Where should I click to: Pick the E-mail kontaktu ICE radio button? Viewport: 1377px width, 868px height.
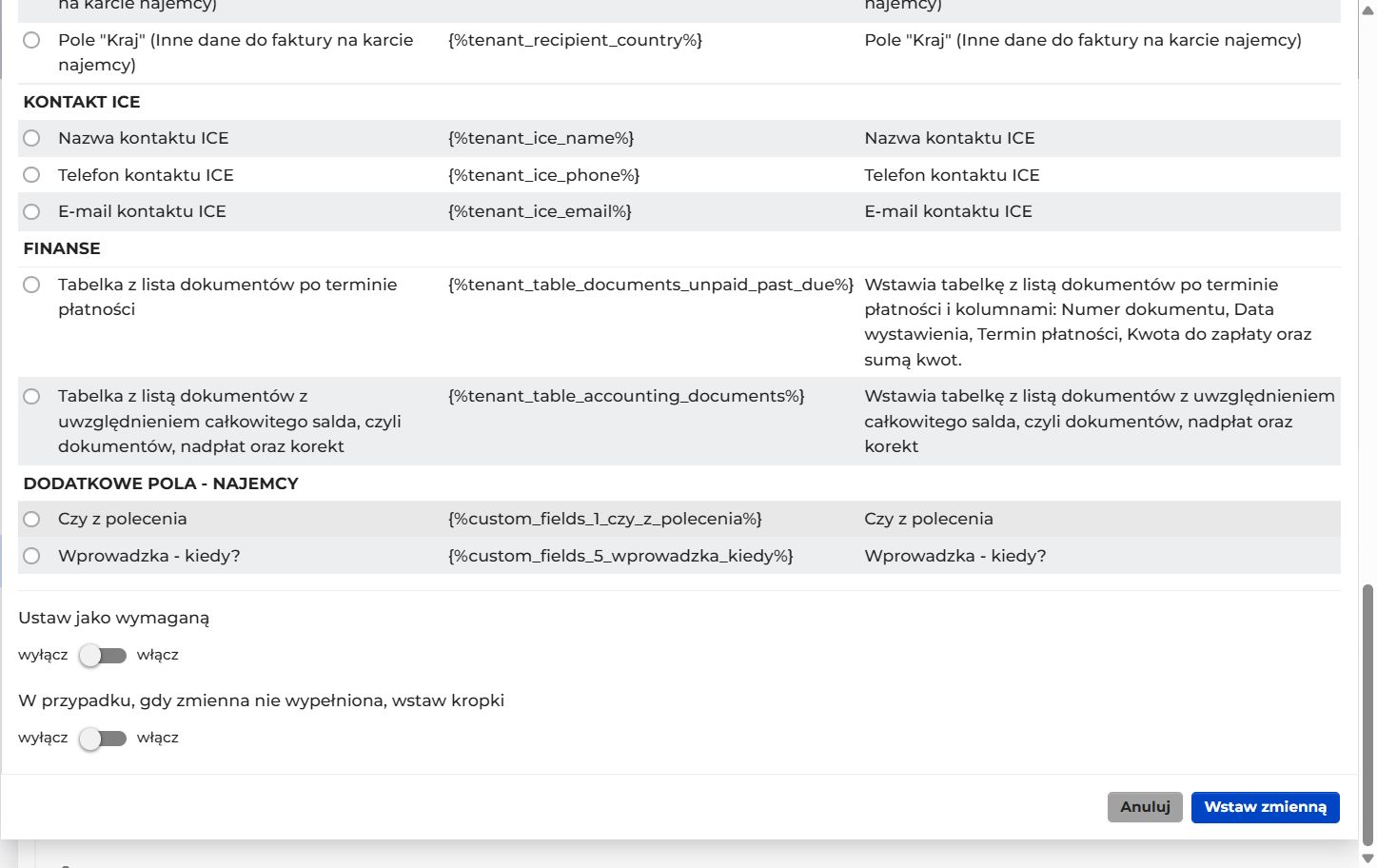click(x=31, y=211)
